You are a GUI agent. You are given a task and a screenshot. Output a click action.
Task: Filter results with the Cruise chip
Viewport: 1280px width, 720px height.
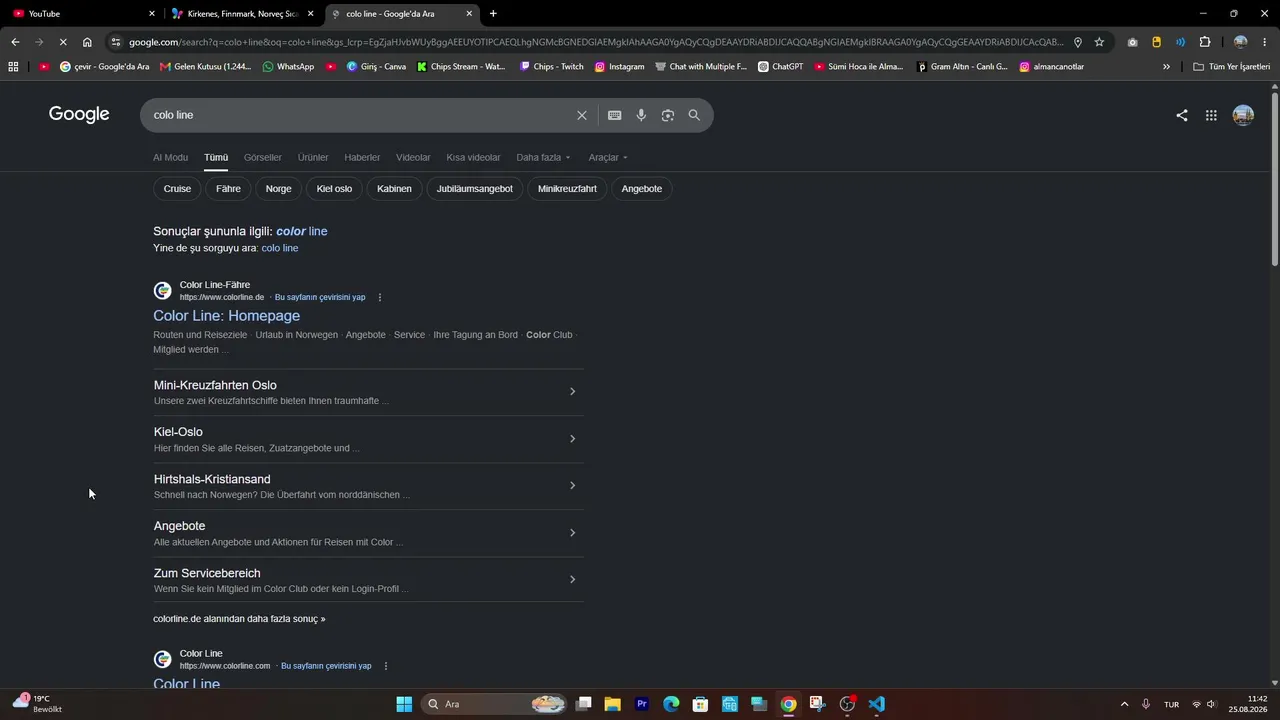(177, 189)
